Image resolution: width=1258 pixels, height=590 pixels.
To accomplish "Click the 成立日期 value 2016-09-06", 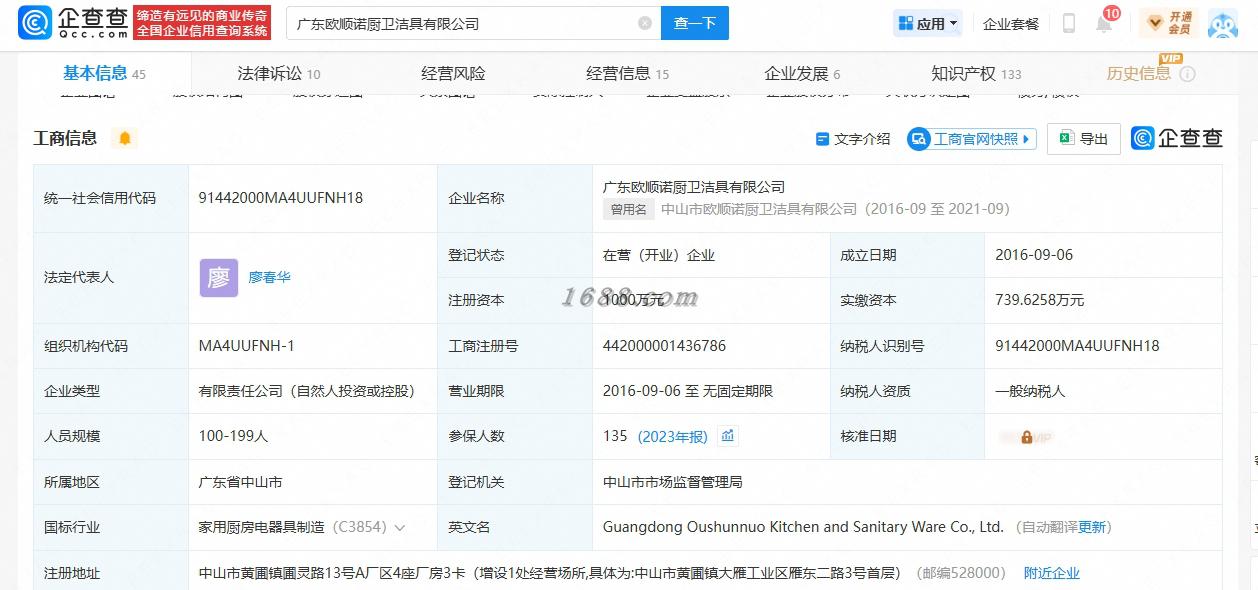I will 1034,255.
